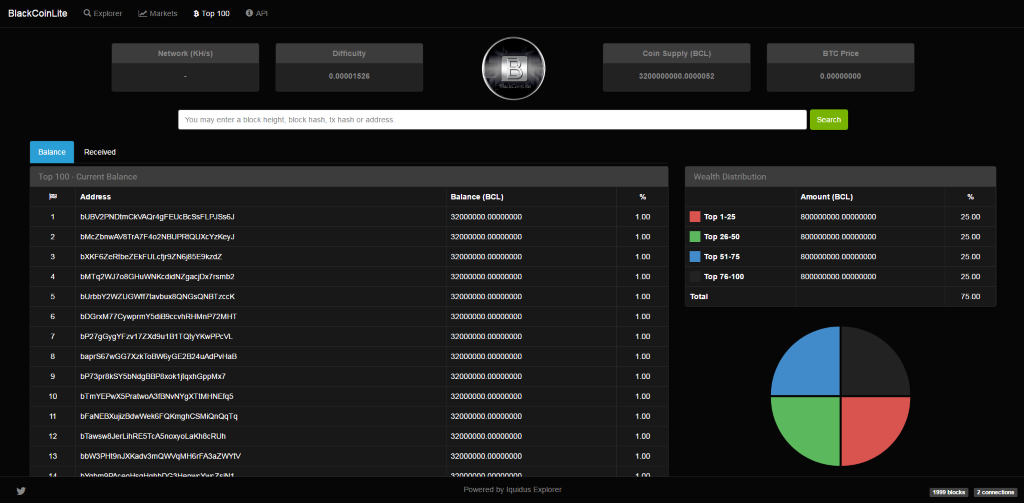1024x503 pixels.
Task: Open the API navigation item
Action: 257,13
